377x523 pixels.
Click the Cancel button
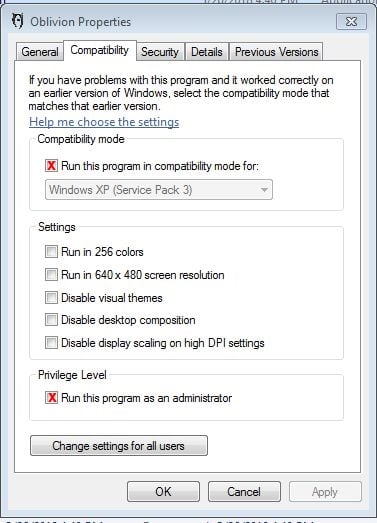244,492
